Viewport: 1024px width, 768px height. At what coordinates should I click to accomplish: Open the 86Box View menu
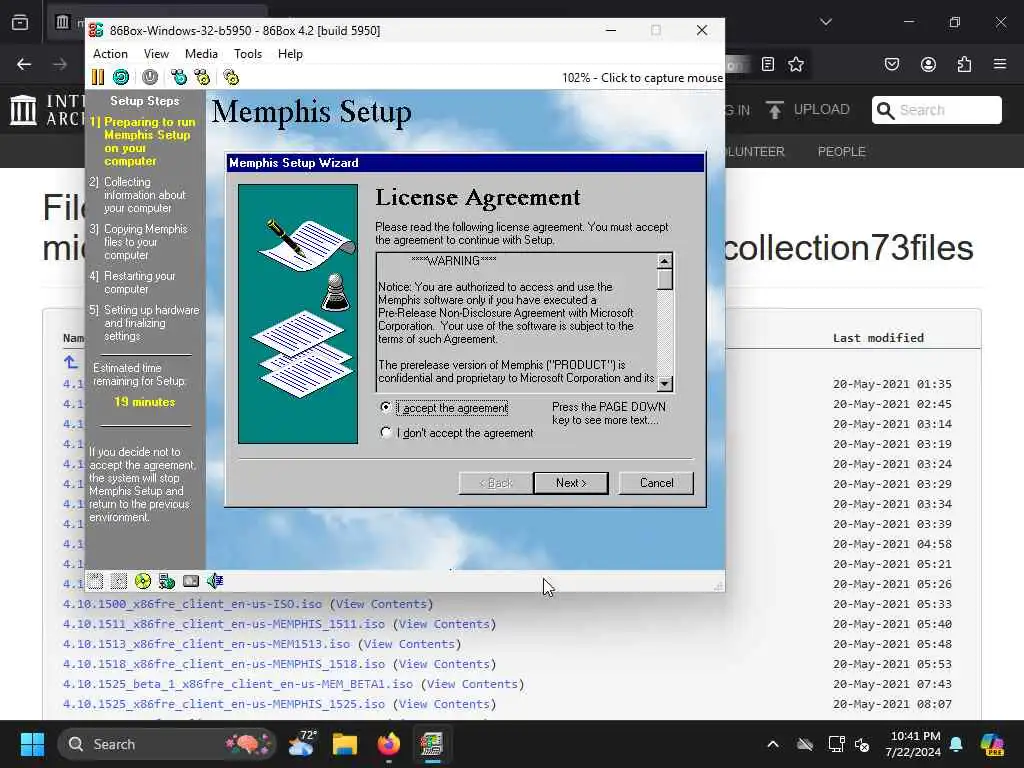156,54
